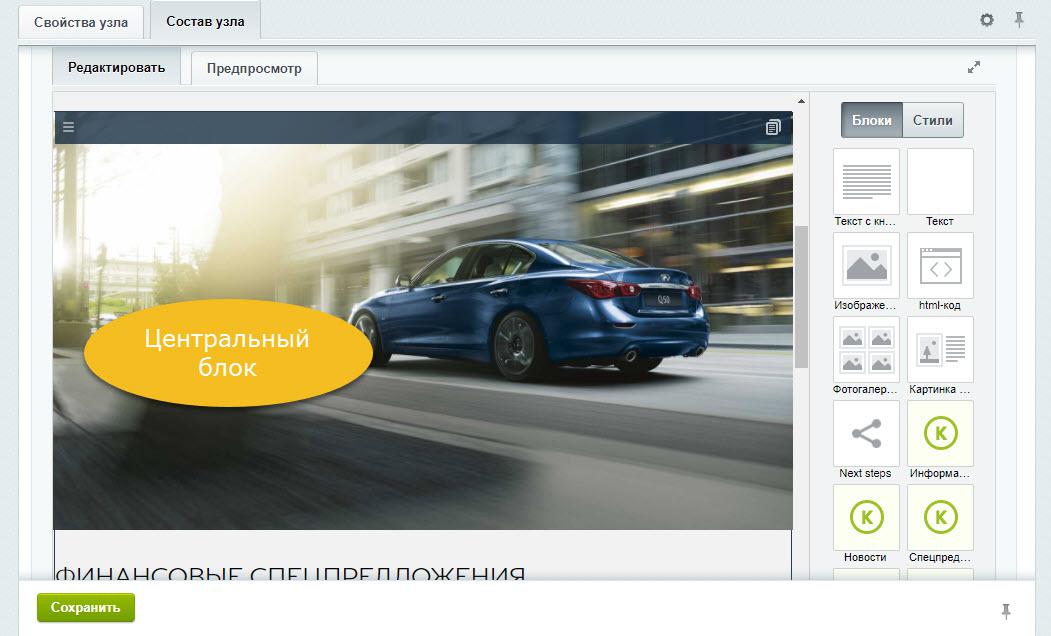
Task: Add a 'Картинка …' block
Action: point(940,349)
